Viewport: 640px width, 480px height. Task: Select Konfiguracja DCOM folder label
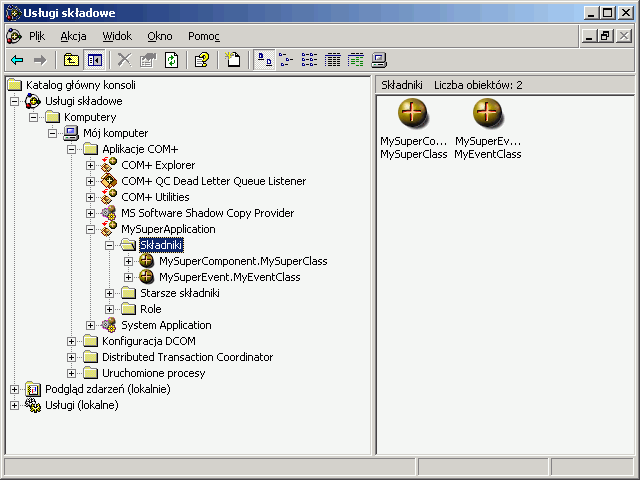tap(149, 341)
